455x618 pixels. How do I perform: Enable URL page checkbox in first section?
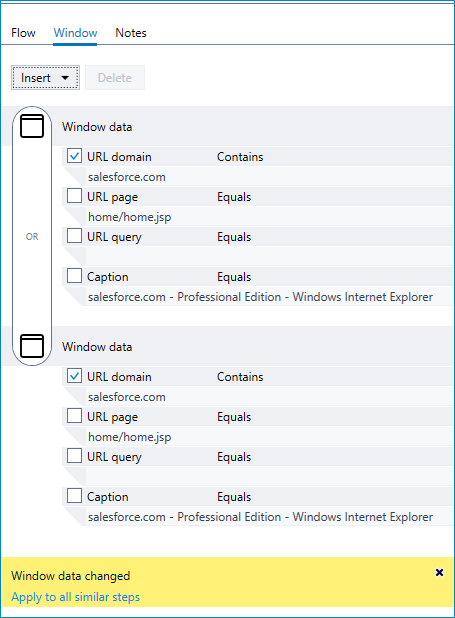(74, 196)
